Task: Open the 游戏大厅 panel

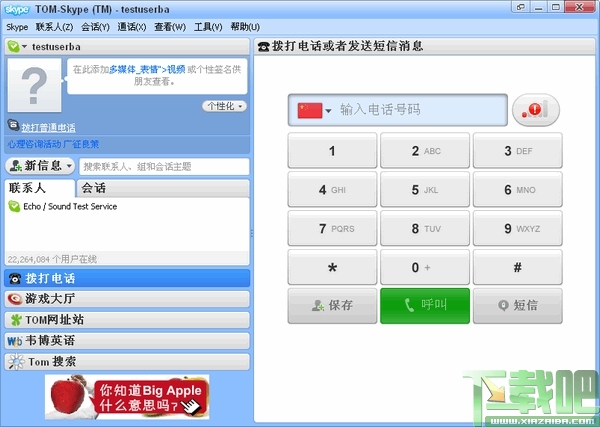Action: [x=127, y=299]
